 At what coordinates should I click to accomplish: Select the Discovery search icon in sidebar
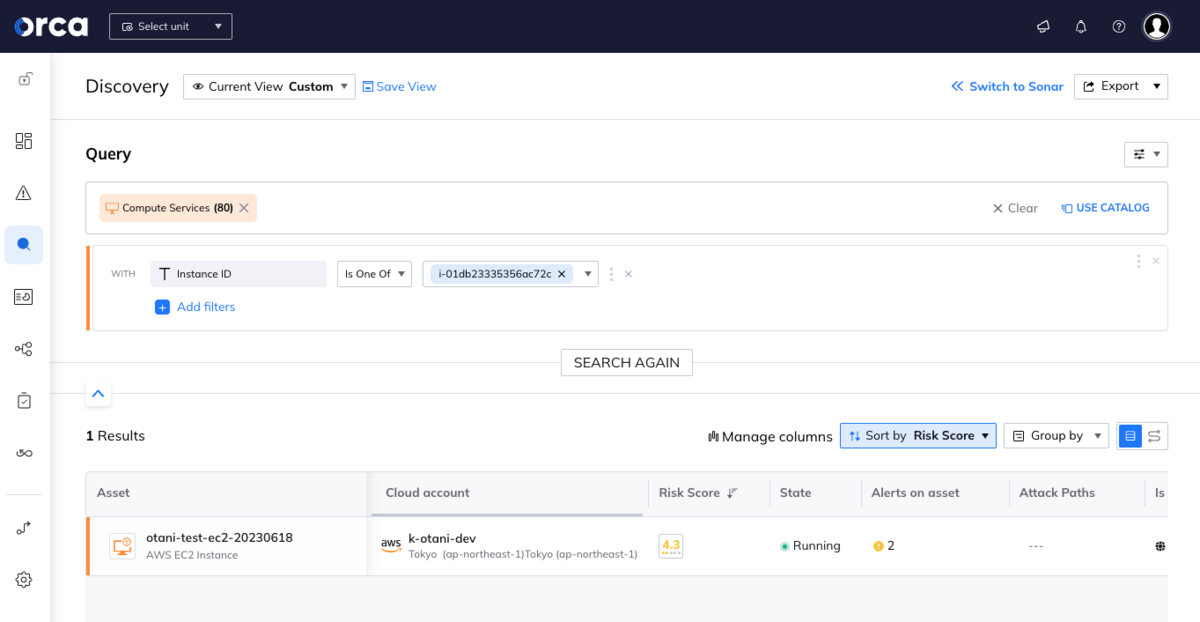pos(24,244)
